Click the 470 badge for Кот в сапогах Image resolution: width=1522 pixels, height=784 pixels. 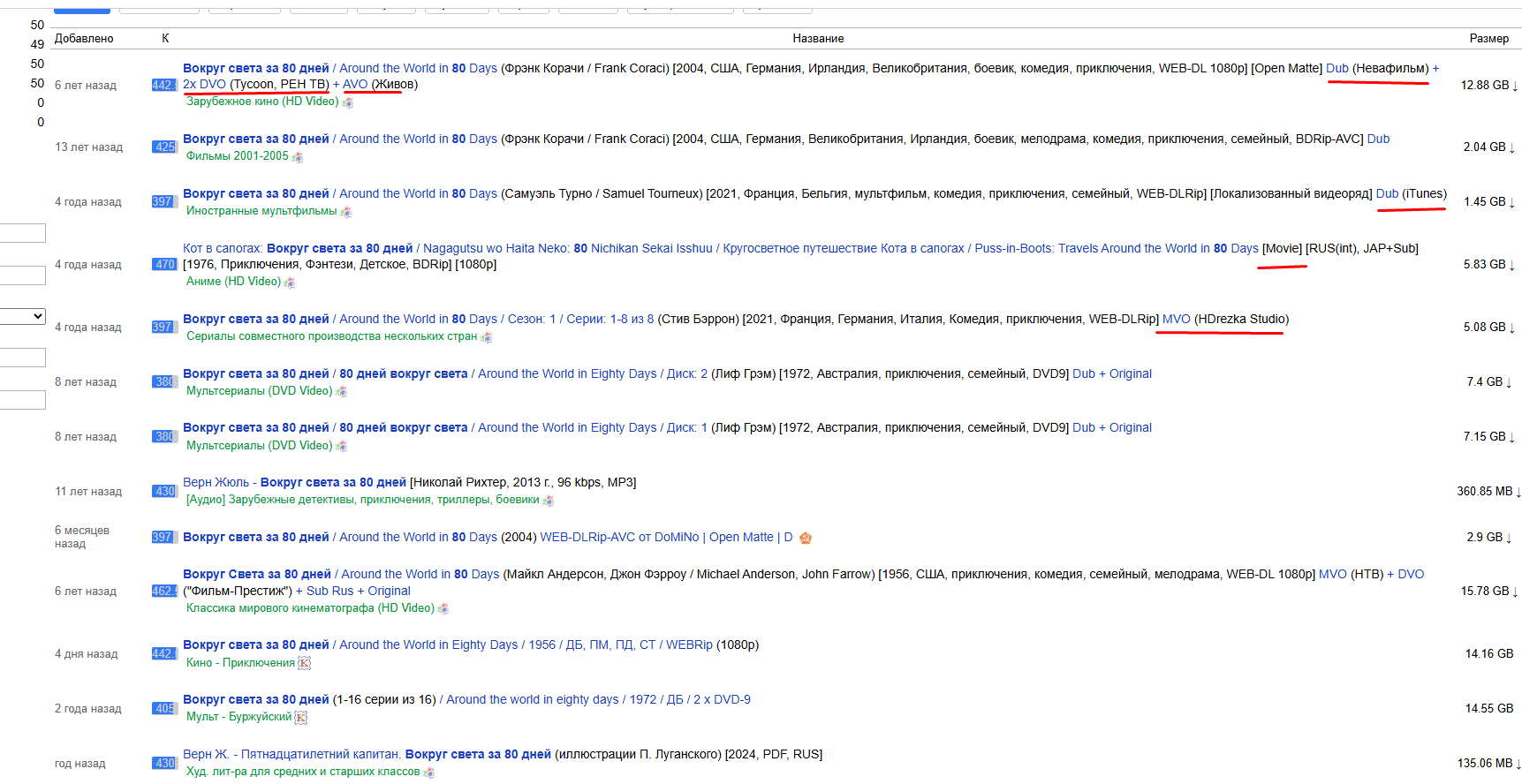[164, 265]
